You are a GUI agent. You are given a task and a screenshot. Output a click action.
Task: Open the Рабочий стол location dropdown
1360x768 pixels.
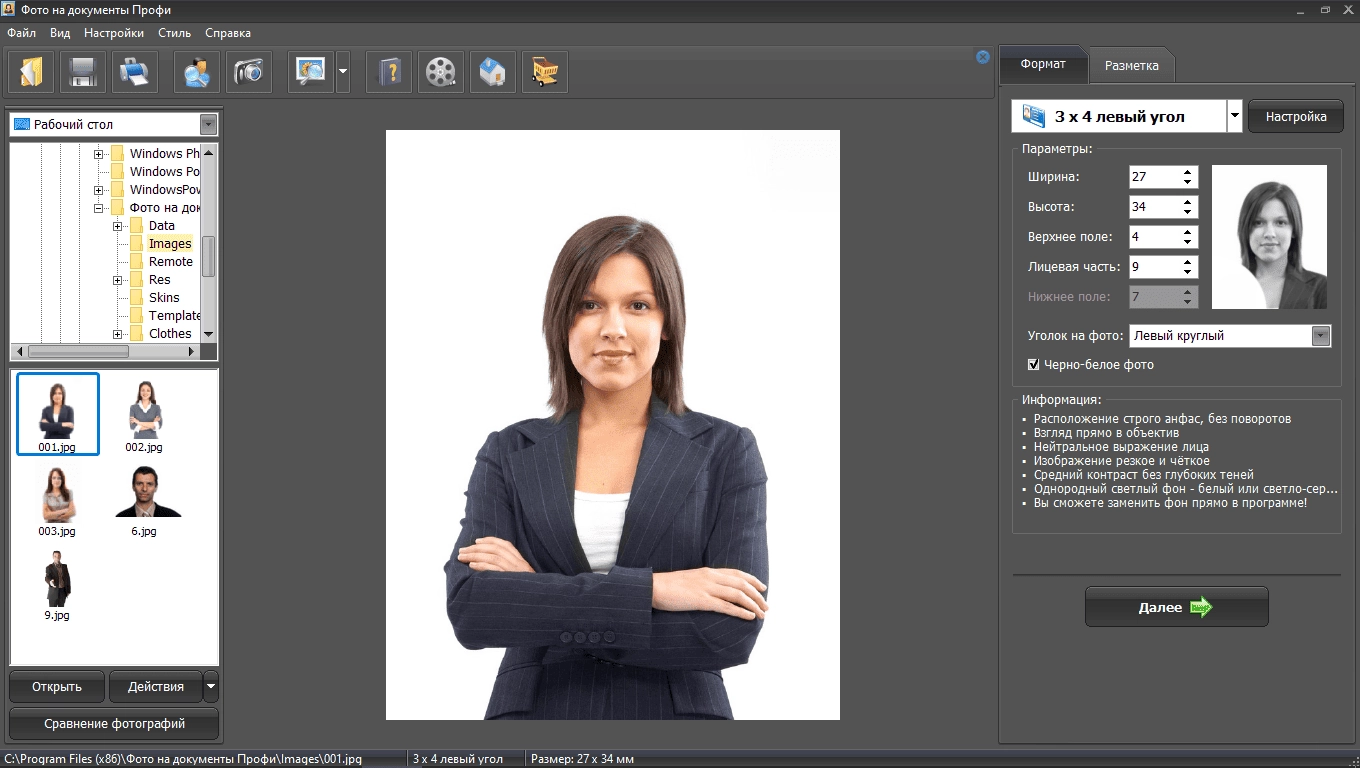(x=208, y=125)
